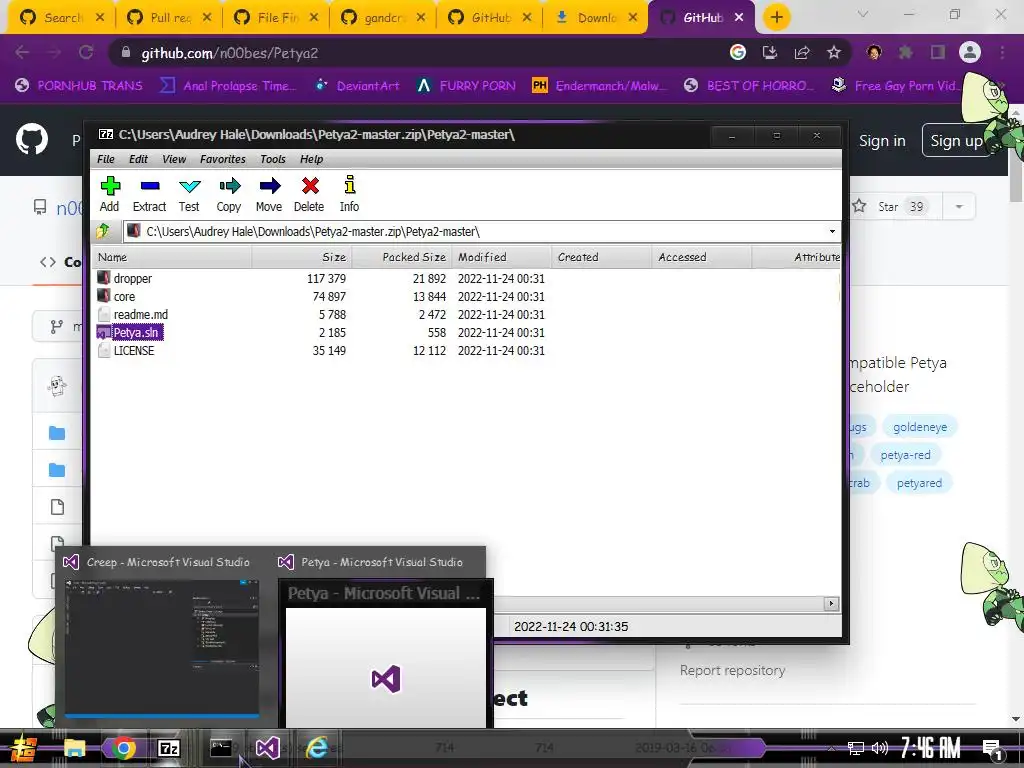This screenshot has width=1024, height=768.
Task: Sort by the Name column header
Action: click(171, 257)
